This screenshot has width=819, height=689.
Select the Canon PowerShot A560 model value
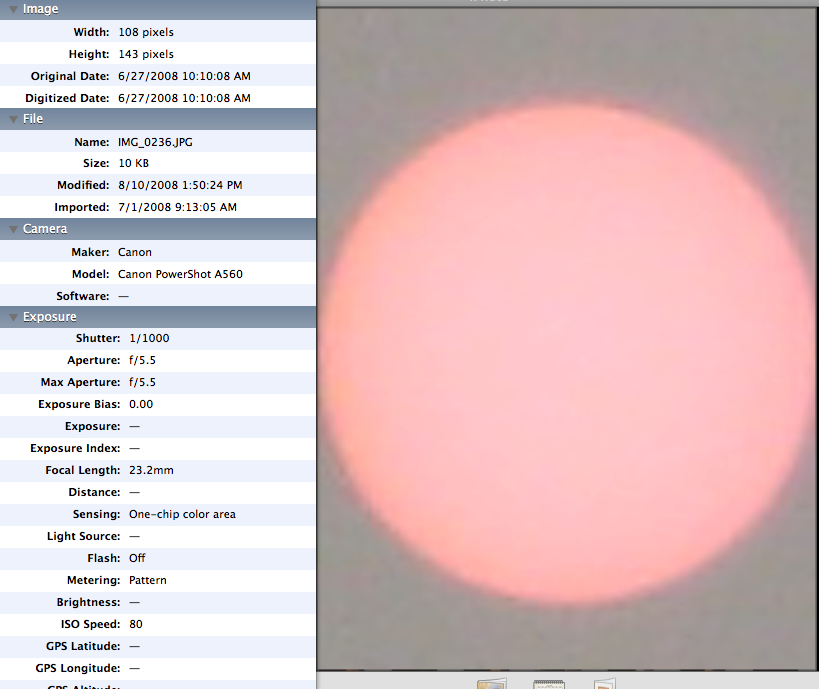point(180,274)
